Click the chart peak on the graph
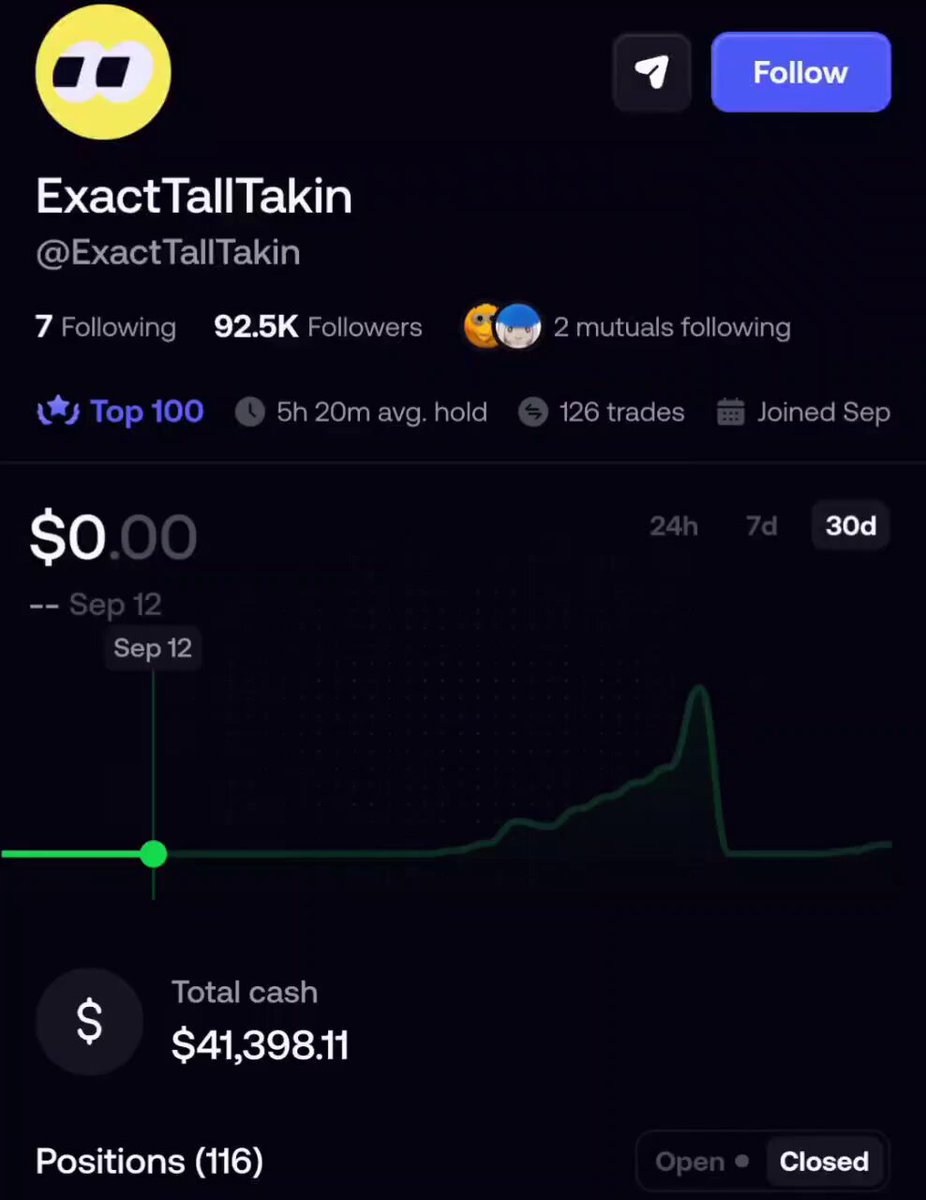Image resolution: width=926 pixels, height=1200 pixels. tap(698, 690)
